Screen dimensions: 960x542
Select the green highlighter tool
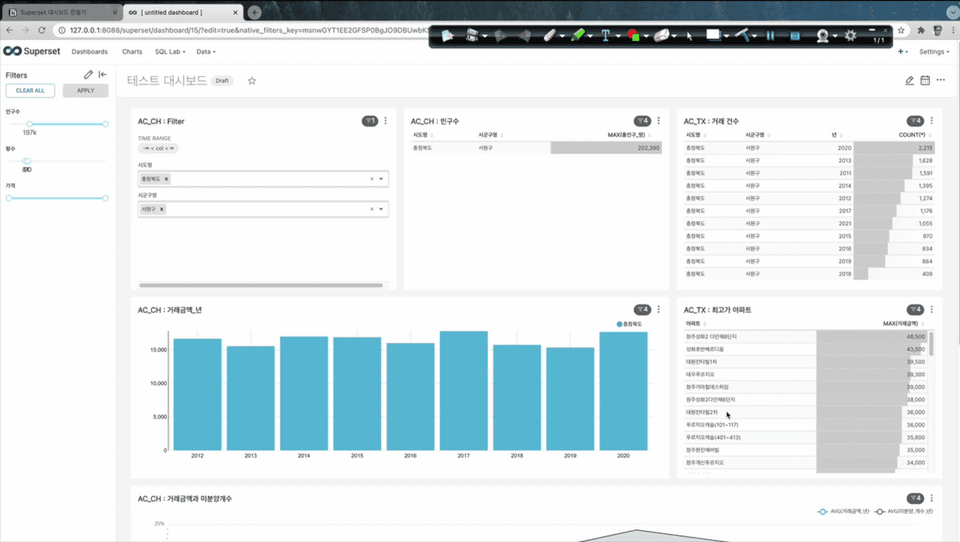577,36
